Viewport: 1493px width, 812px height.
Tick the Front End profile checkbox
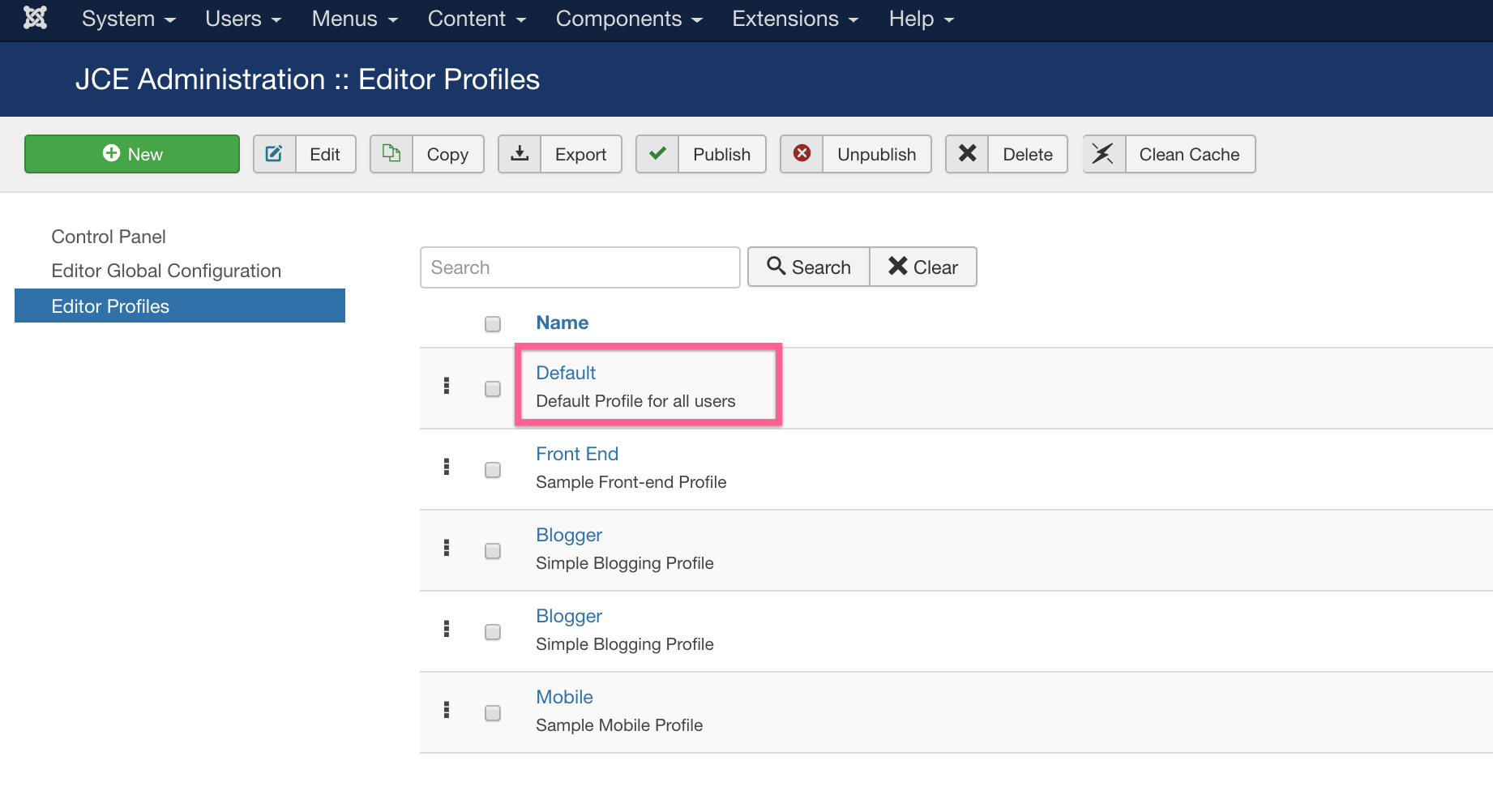(493, 470)
